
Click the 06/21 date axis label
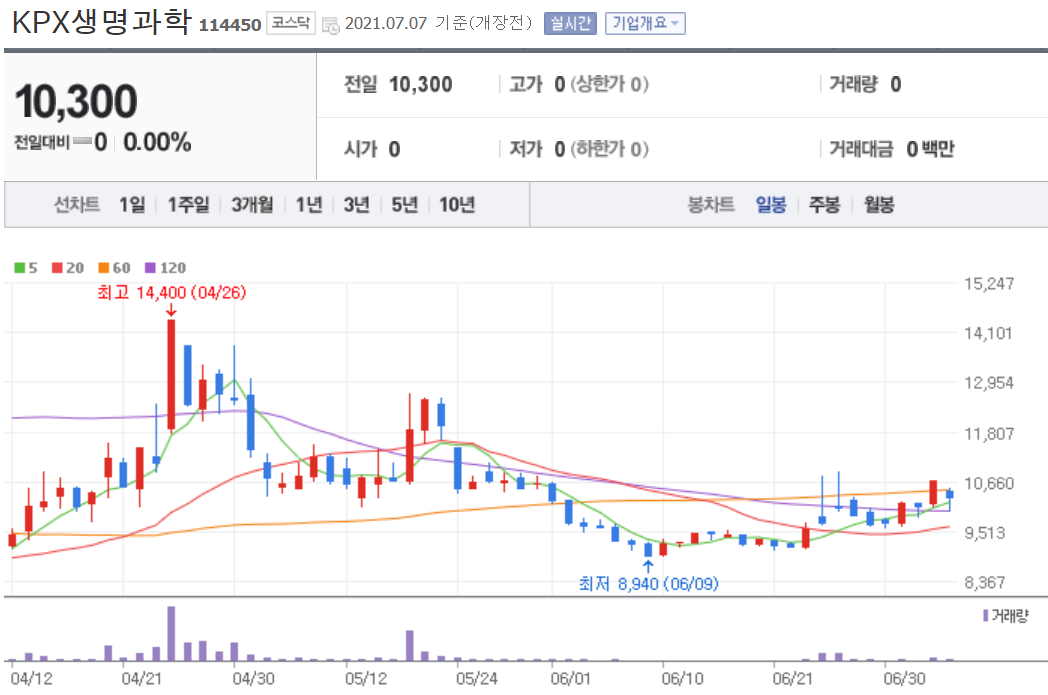793,679
